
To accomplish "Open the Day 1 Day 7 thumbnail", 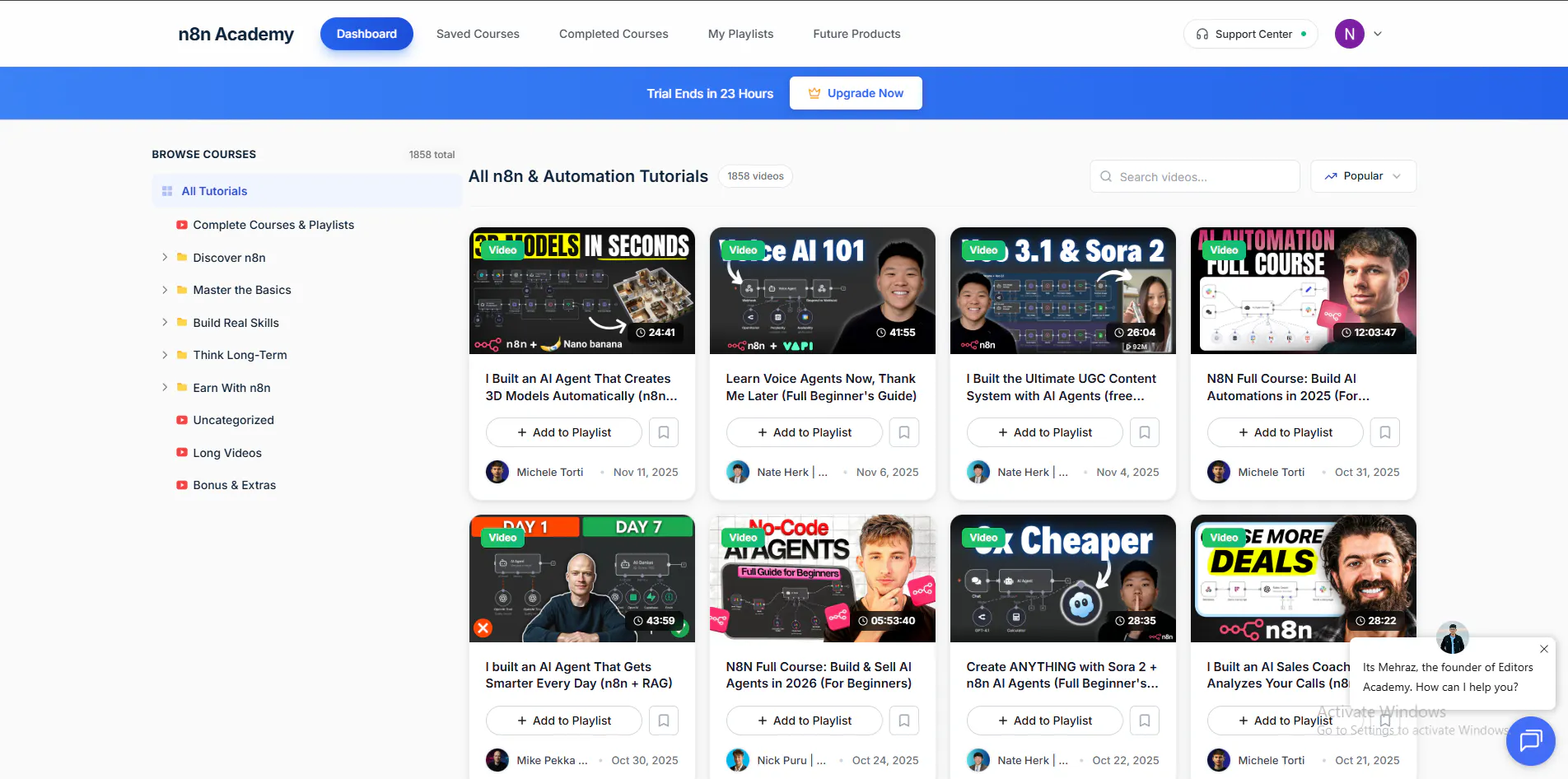I will point(582,579).
